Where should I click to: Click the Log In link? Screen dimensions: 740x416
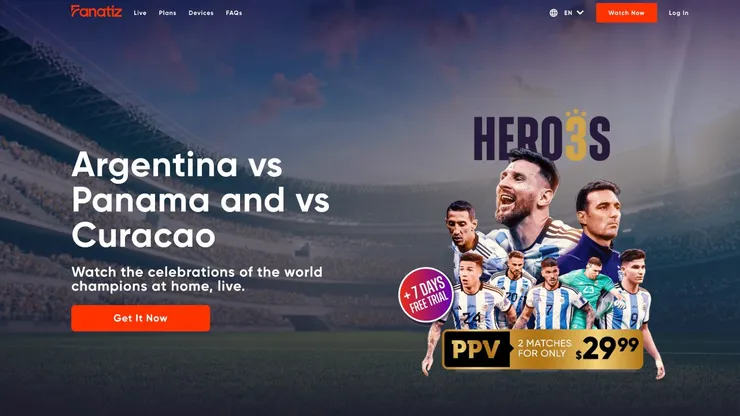point(678,13)
